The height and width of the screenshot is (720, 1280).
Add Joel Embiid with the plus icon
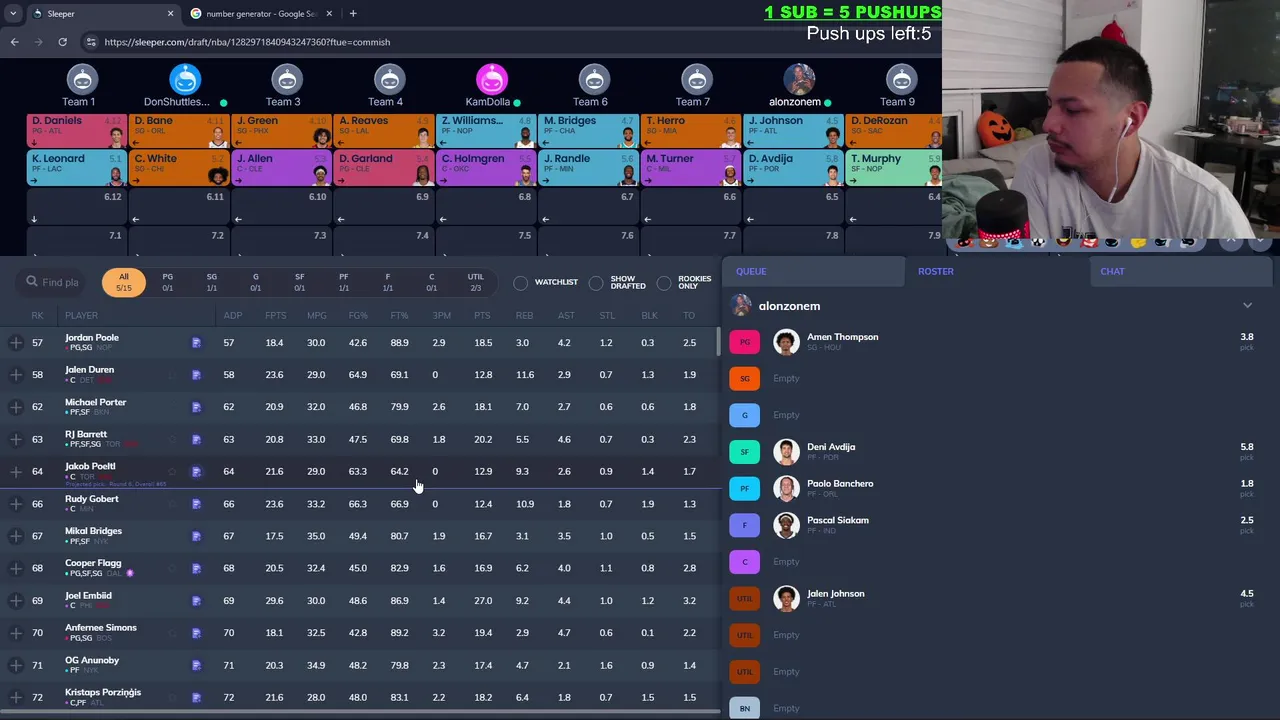pyautogui.click(x=16, y=601)
